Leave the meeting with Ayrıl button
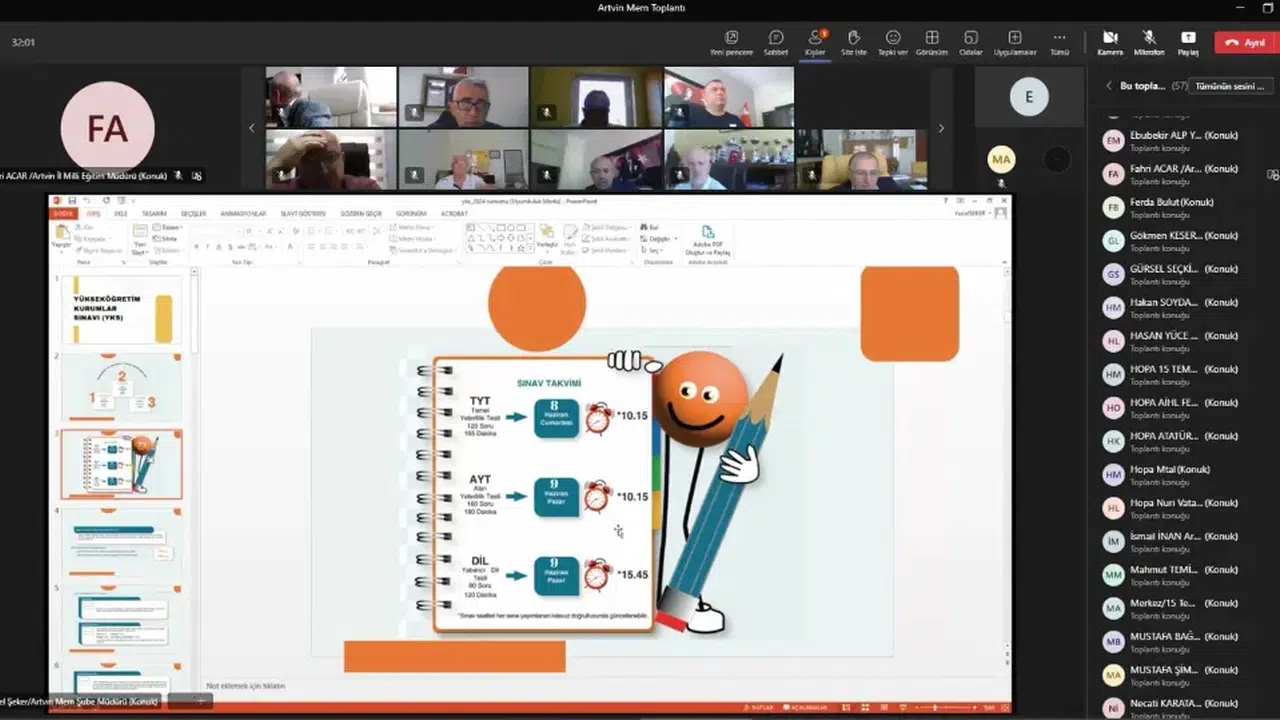The height and width of the screenshot is (720, 1280). click(1245, 42)
